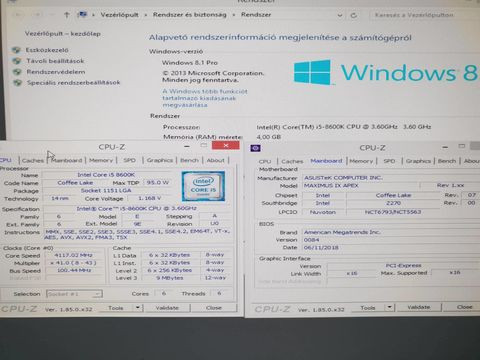Screen dimensions: 480x360
Task: Open Eszközkezelő (Device Manager) link
Action: click(47, 50)
